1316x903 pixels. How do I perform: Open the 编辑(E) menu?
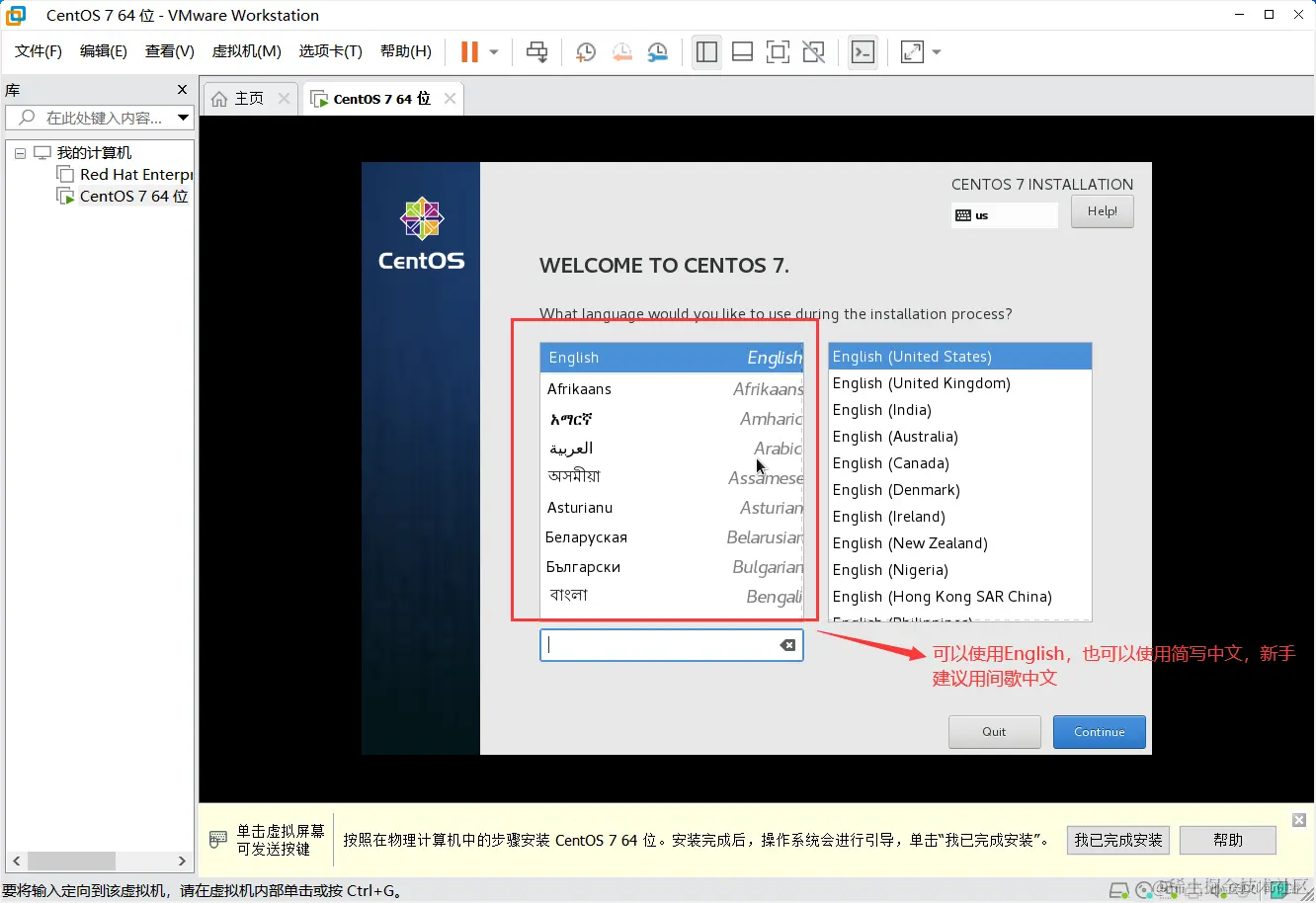[x=104, y=51]
